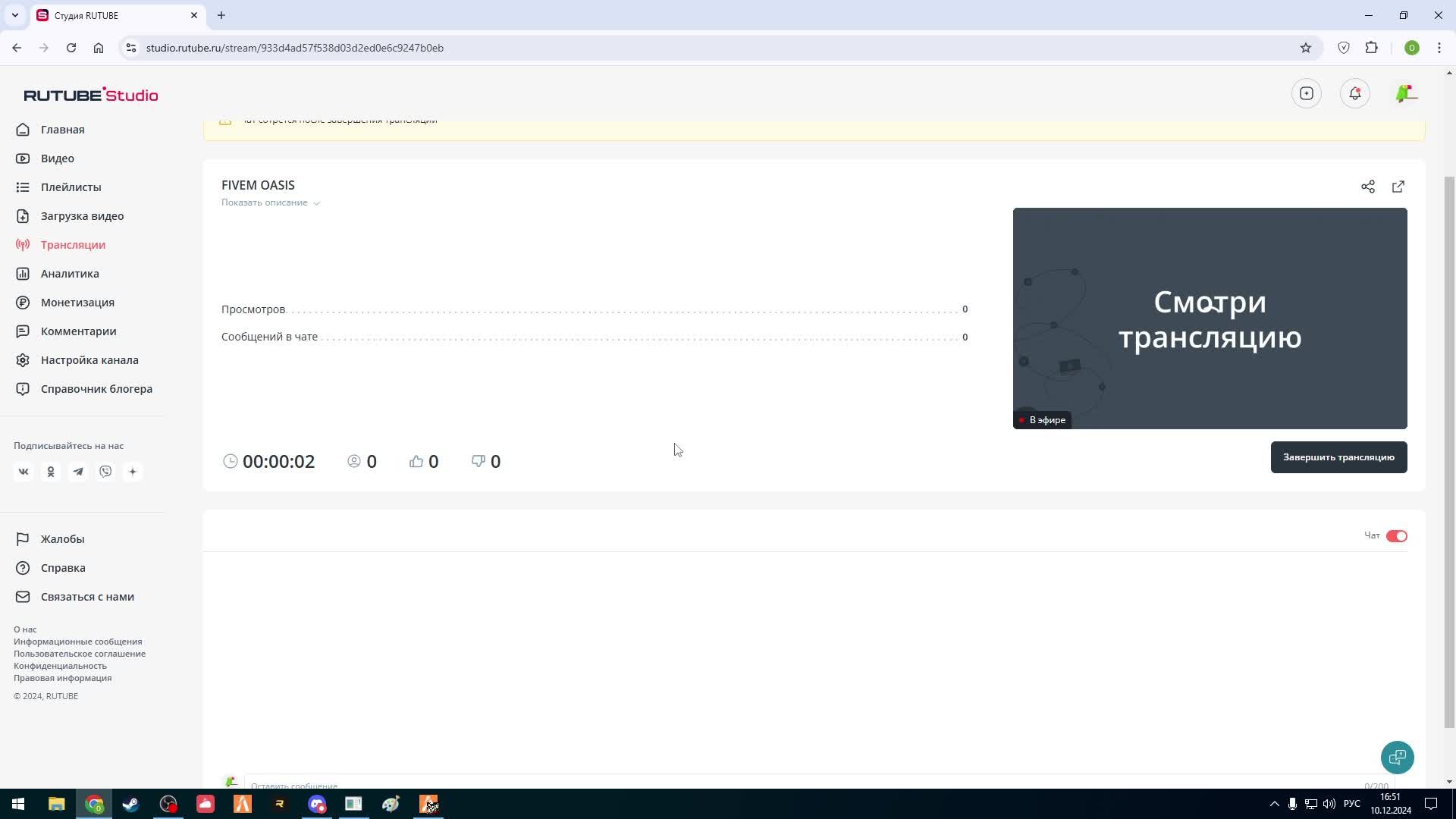This screenshot has height=819, width=1456.
Task: Click the support chat bubble icon
Action: coord(1397,757)
